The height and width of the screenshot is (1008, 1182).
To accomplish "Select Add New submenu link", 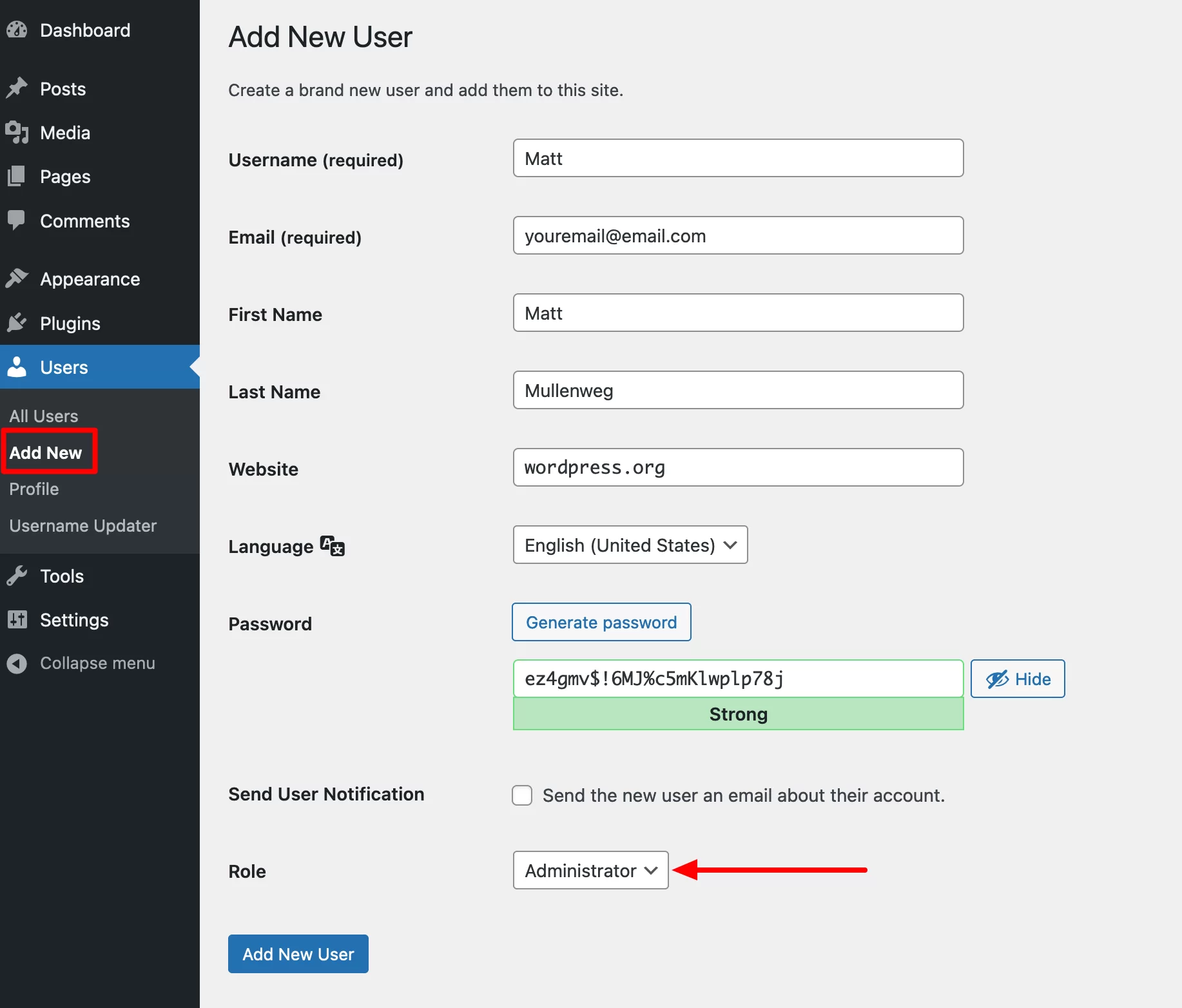I will tap(46, 452).
